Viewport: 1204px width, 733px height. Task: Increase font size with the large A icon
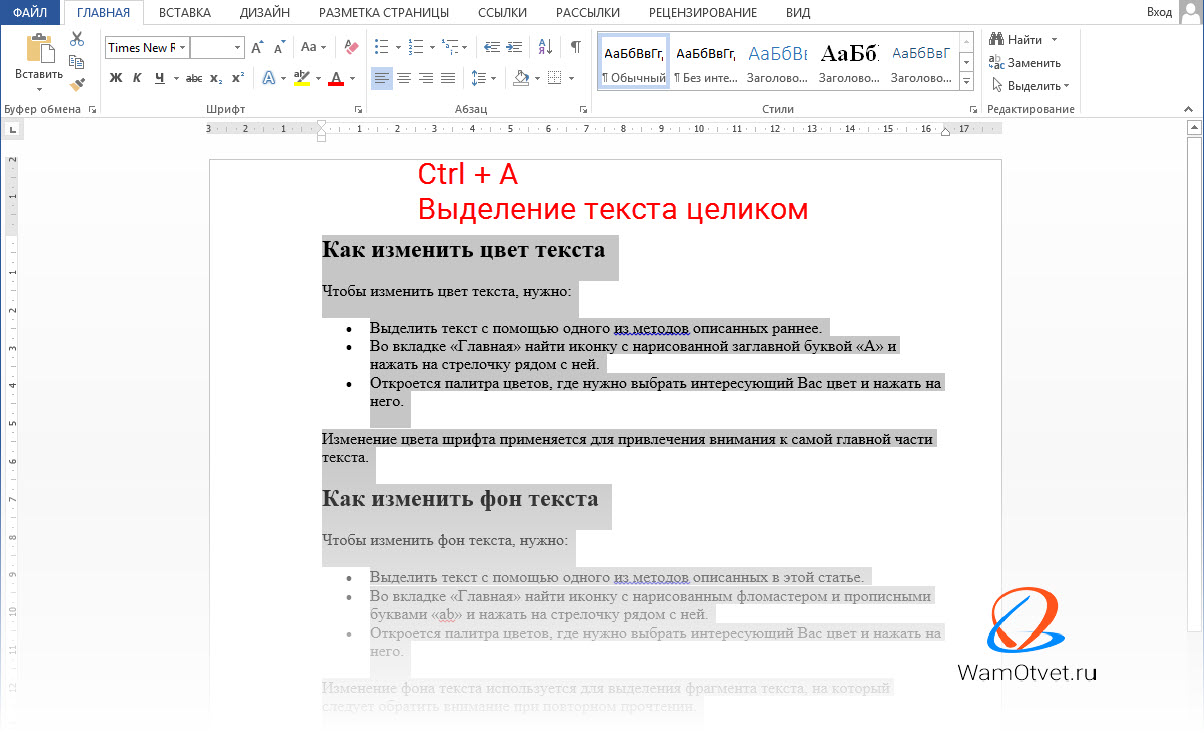pyautogui.click(x=257, y=47)
